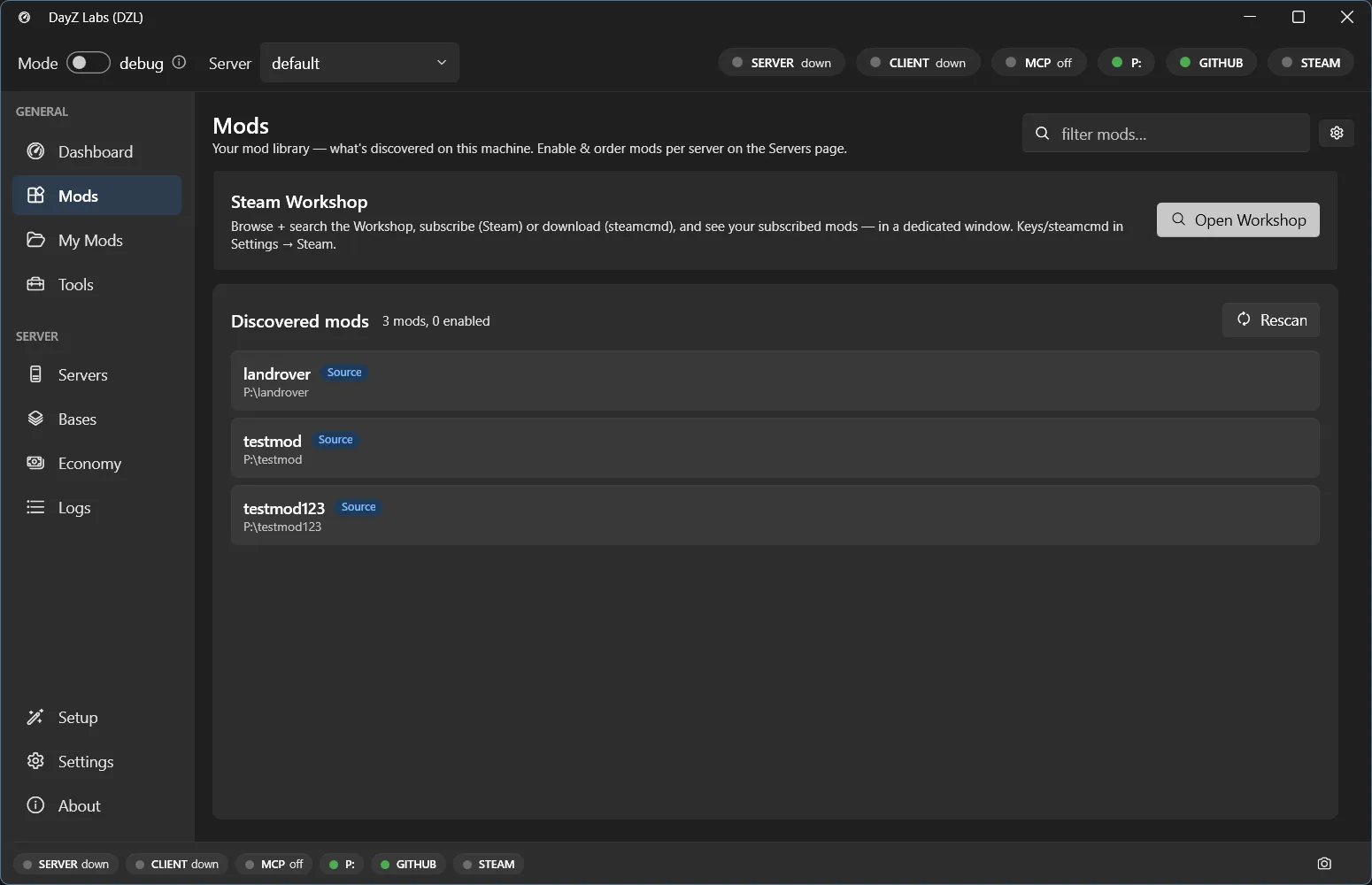Click the top P: drive status pill
Image resolution: width=1372 pixels, height=885 pixels.
pos(1126,63)
